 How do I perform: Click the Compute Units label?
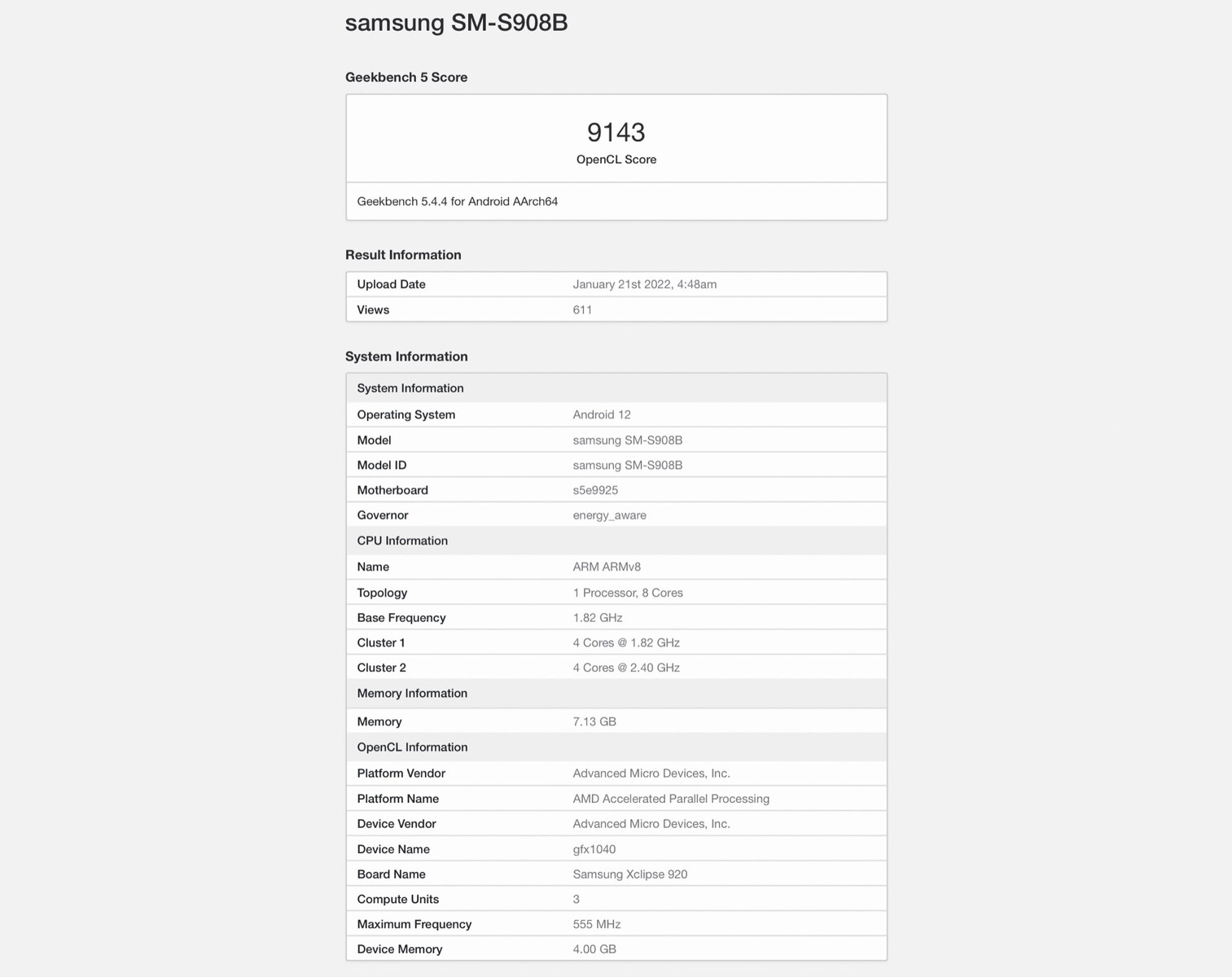[398, 900]
